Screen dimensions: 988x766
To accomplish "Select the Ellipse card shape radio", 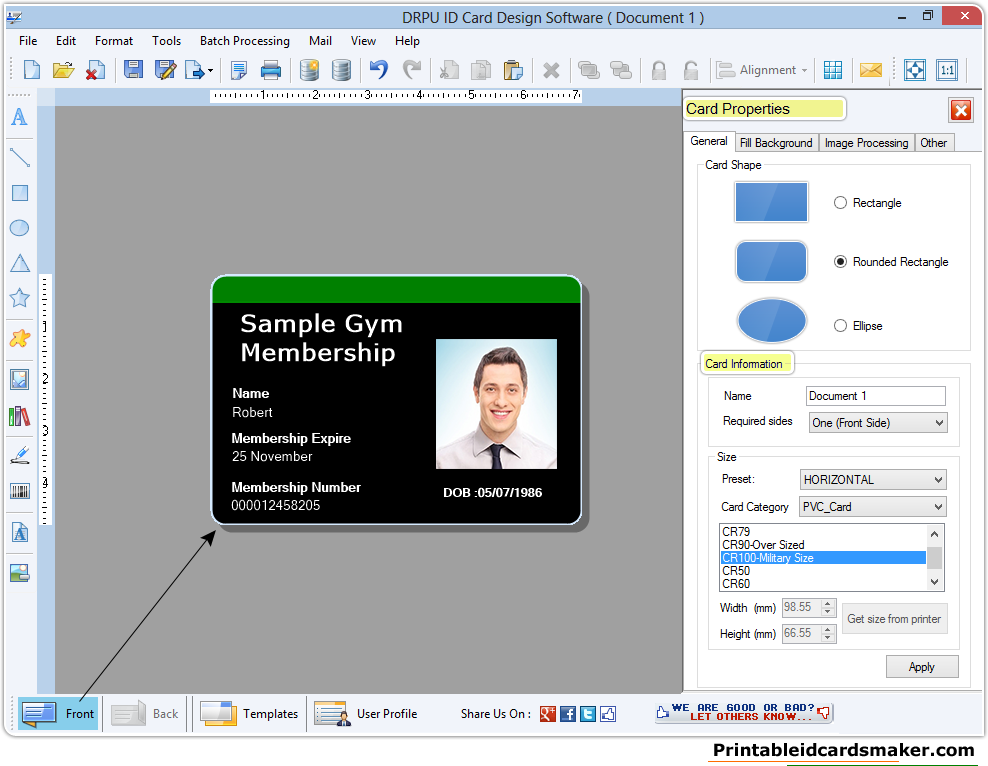I will pyautogui.click(x=840, y=326).
